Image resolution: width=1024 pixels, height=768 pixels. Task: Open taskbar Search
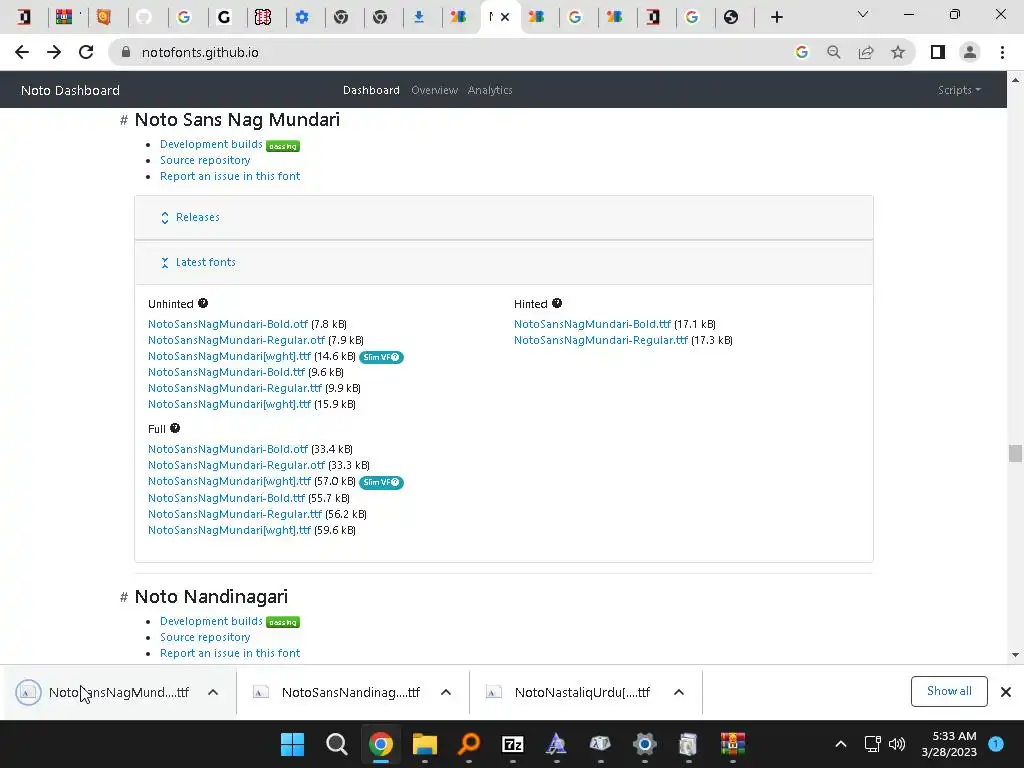pos(337,744)
